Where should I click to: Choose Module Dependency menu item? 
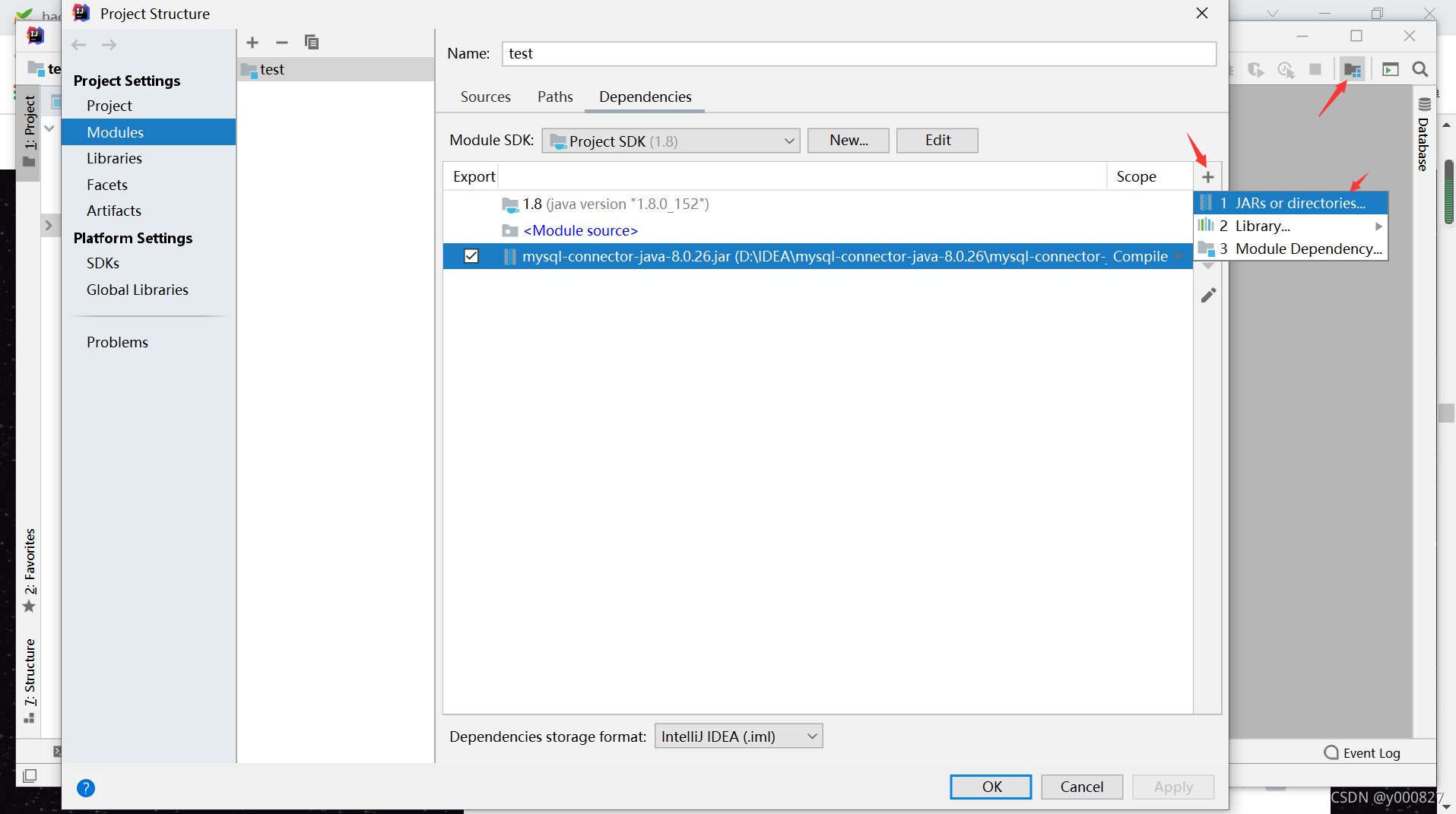[x=1291, y=249]
